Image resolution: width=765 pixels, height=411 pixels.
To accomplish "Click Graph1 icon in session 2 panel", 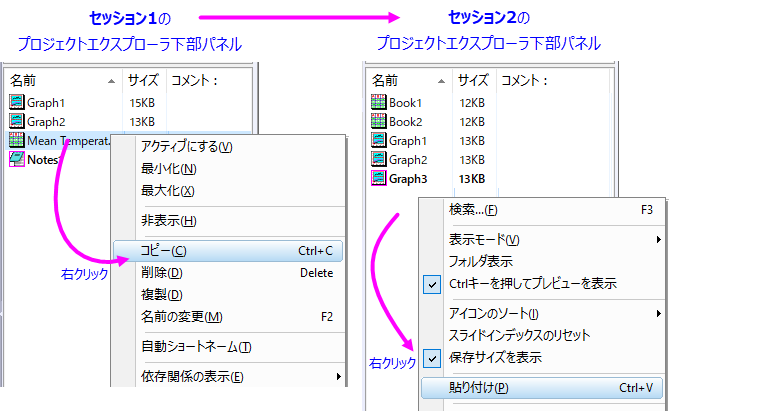I will click(379, 141).
